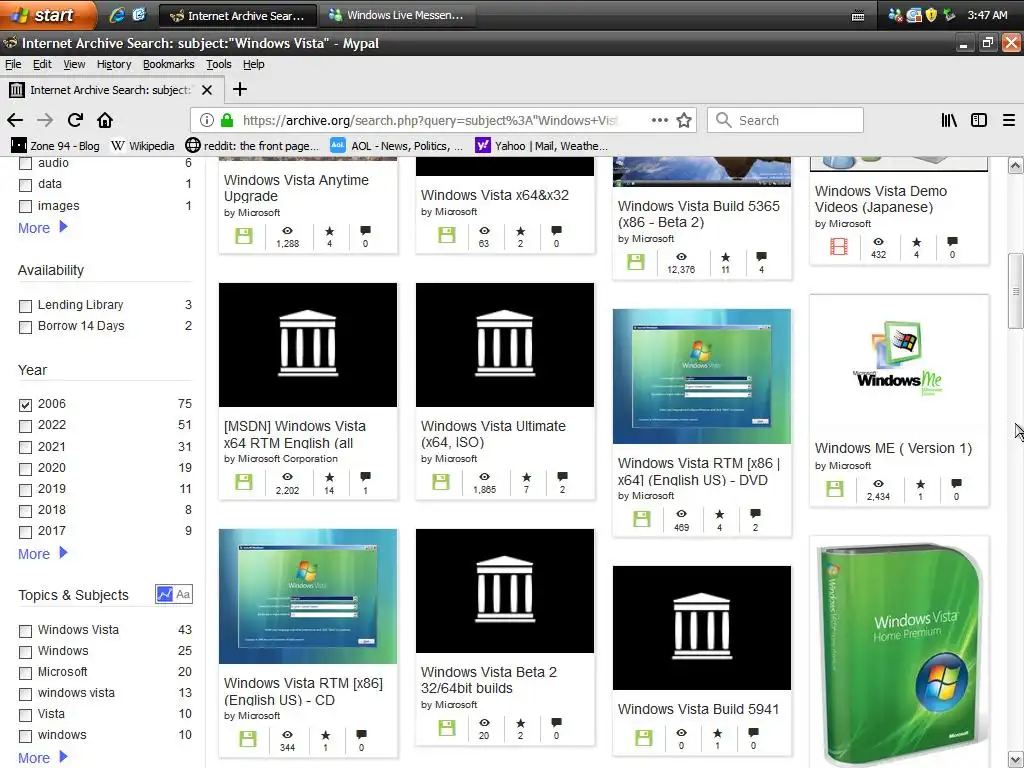Open the View menu

[74, 64]
